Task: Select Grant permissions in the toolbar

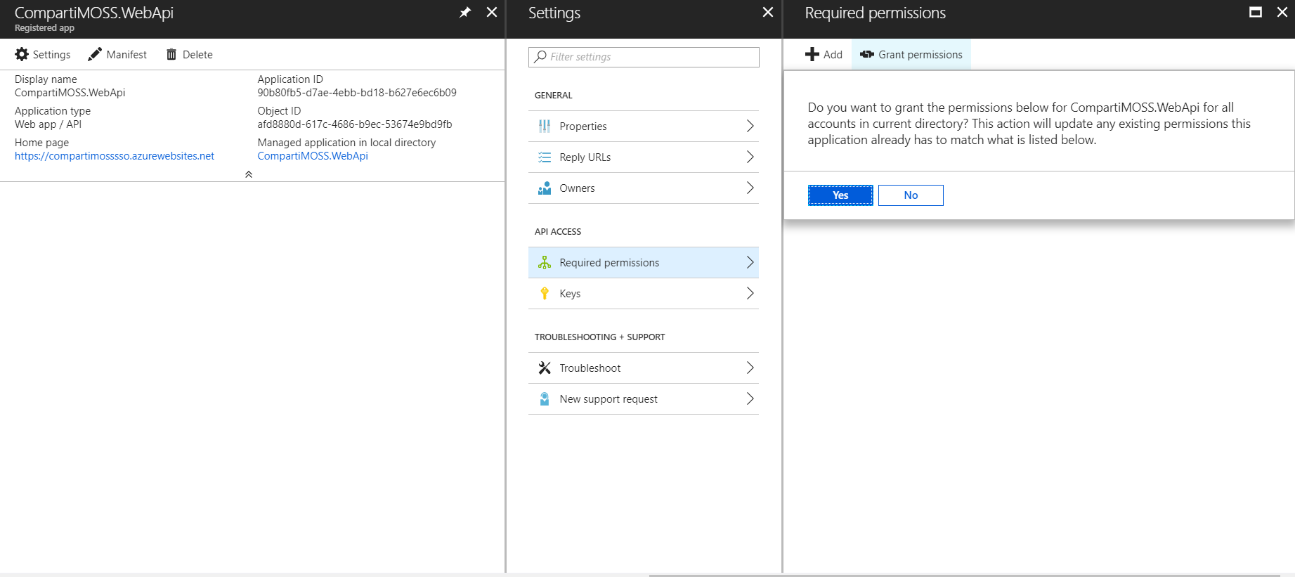Action: coord(911,55)
